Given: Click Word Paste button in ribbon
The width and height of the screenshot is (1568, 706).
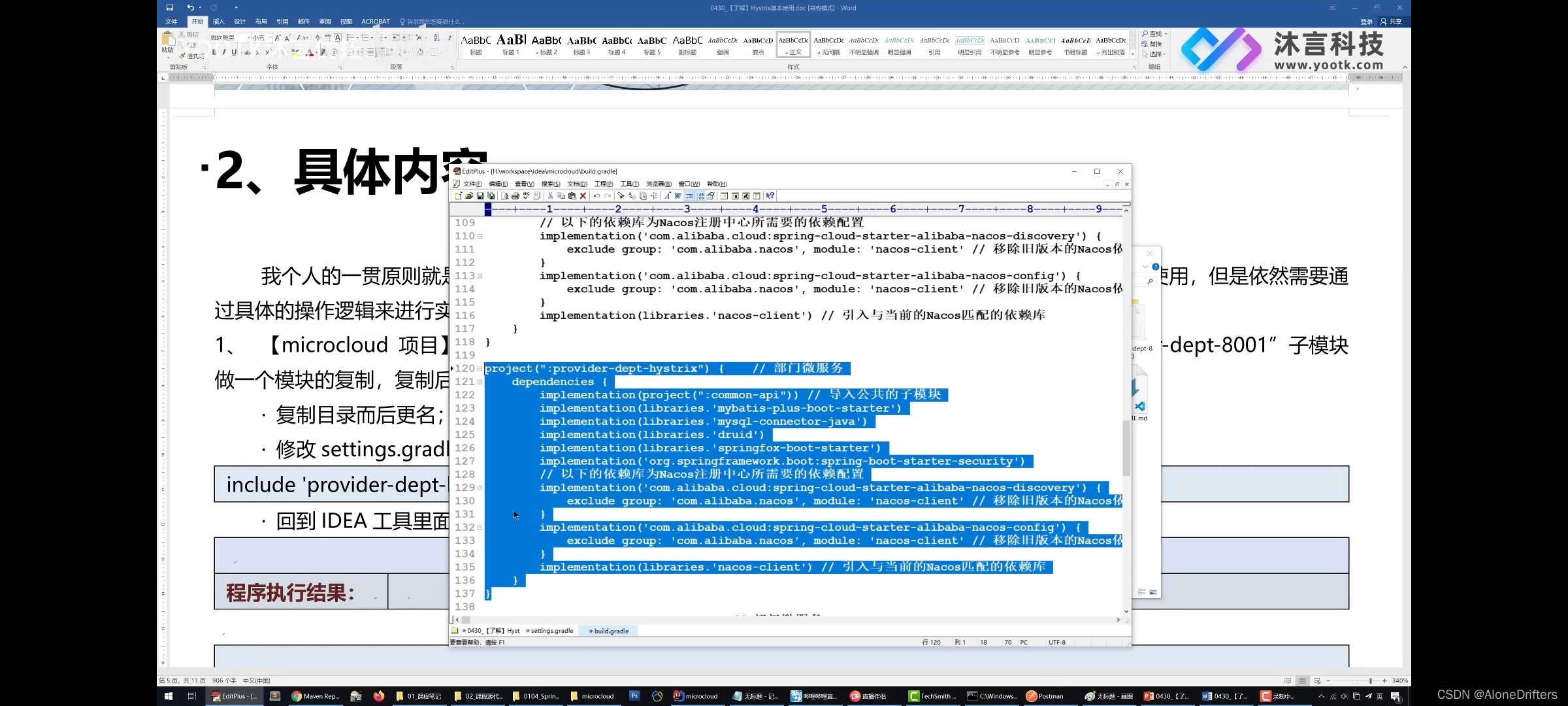Looking at the screenshot, I should (168, 43).
